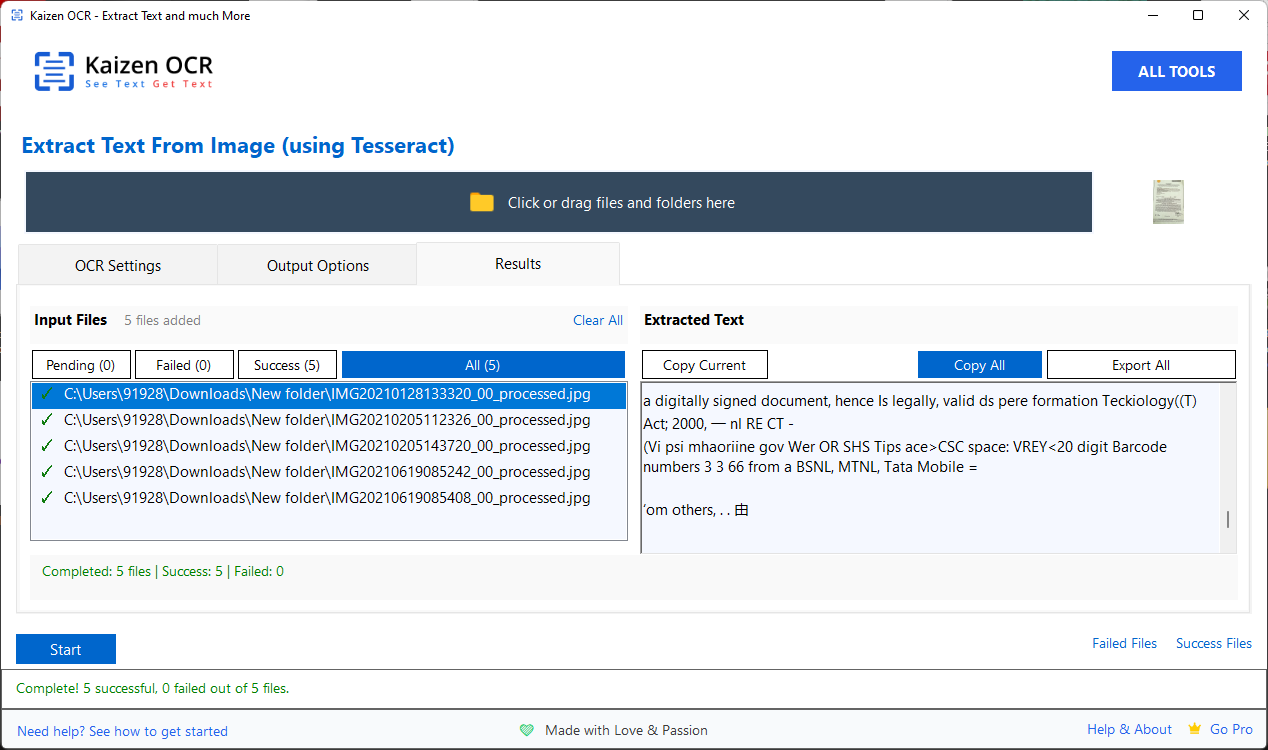Clear all input files
Screen dimensions: 1268x750
point(597,320)
